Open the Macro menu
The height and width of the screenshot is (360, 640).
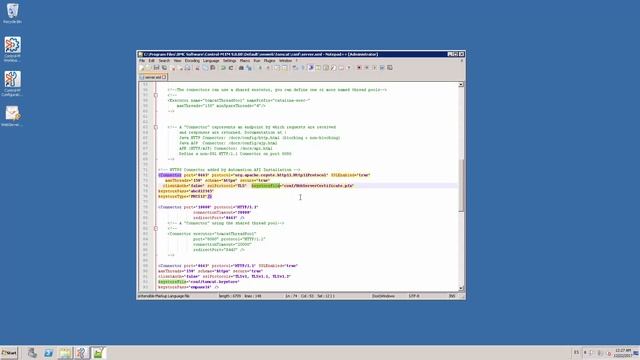tap(244, 60)
